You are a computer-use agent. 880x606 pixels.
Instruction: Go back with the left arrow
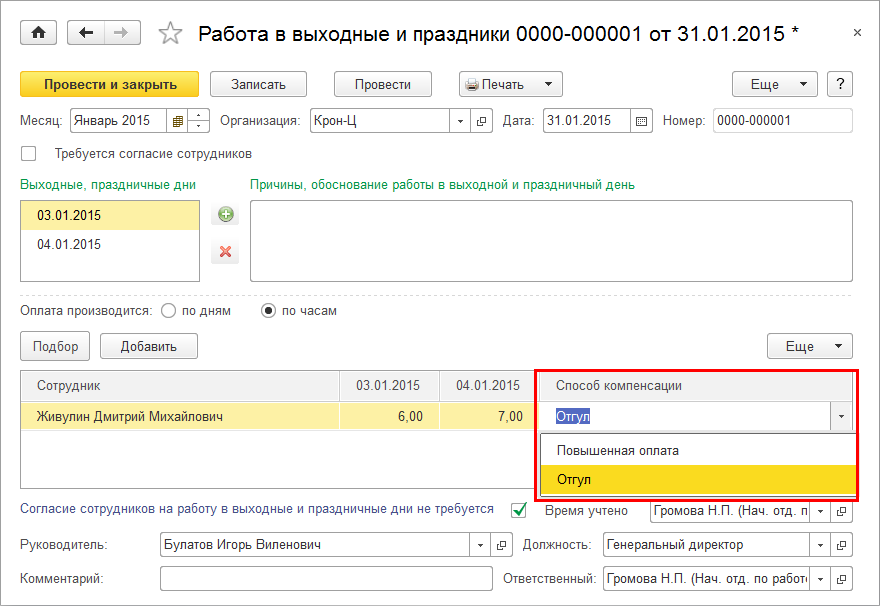86,33
